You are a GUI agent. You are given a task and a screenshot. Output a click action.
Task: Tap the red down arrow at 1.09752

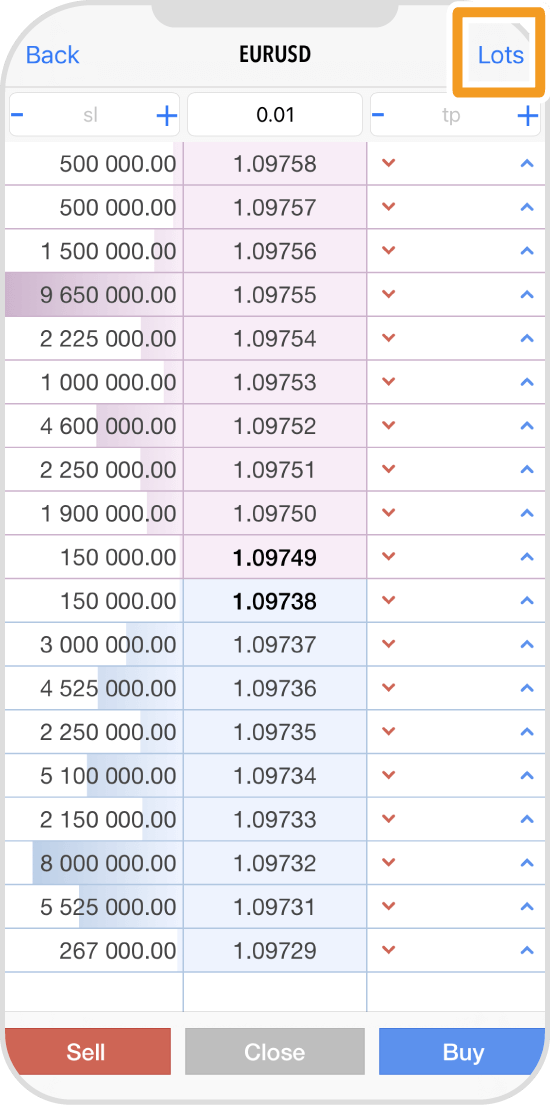(388, 426)
